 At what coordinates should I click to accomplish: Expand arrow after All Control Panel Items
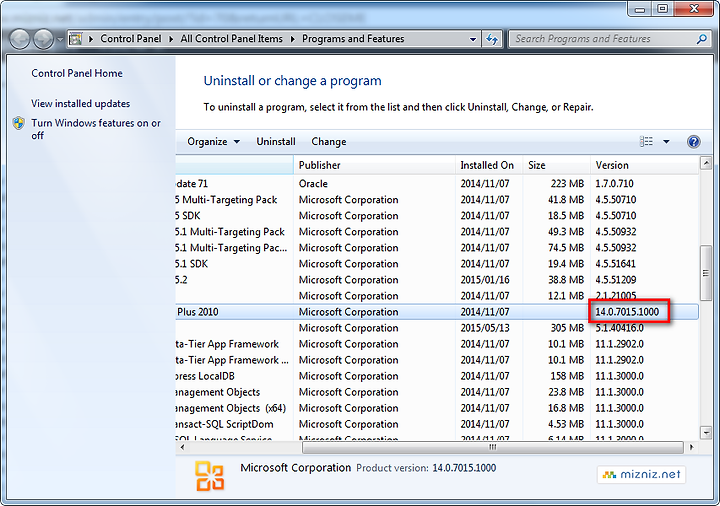pos(292,39)
